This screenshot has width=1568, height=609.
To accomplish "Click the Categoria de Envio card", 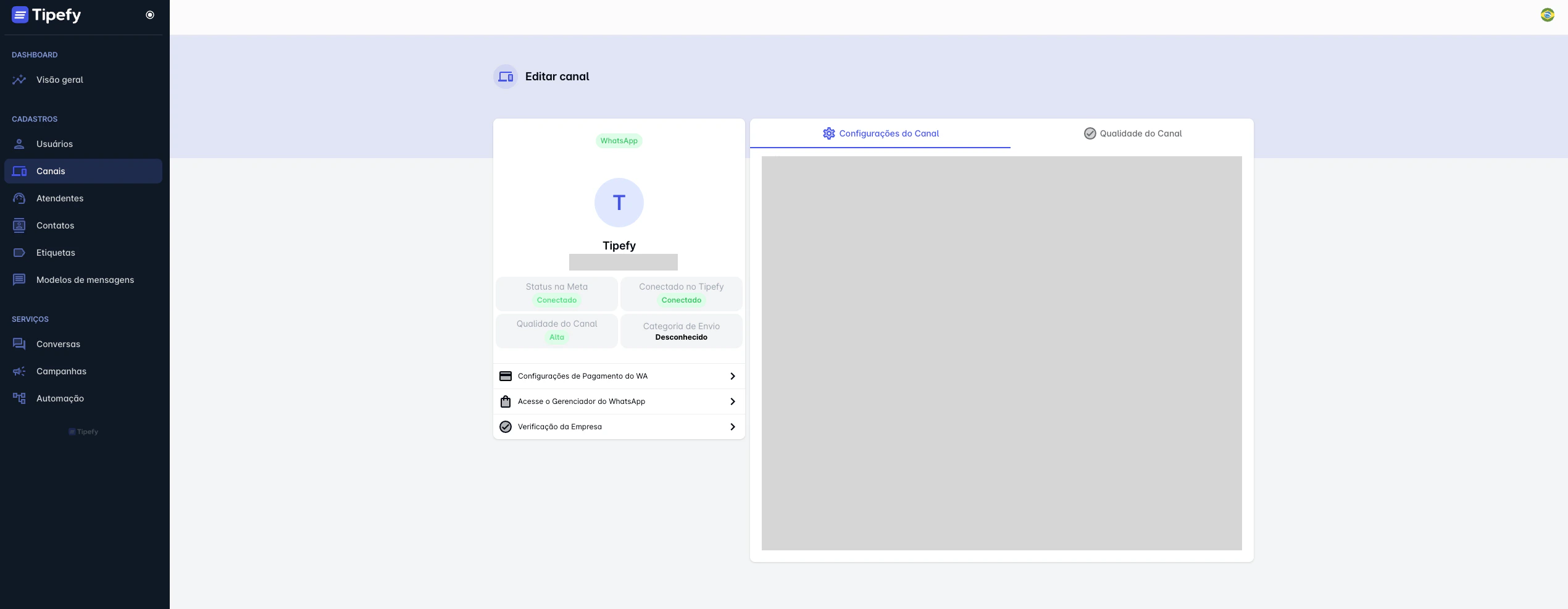I will click(x=682, y=331).
